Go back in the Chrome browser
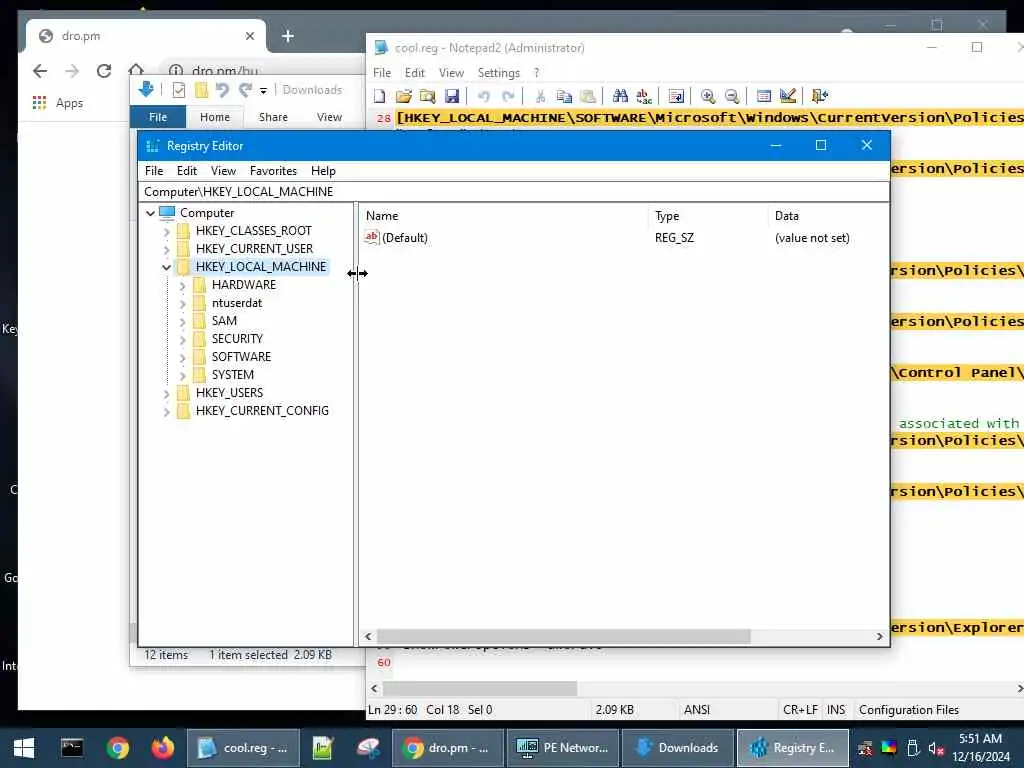The image size is (1024, 768). [x=40, y=71]
